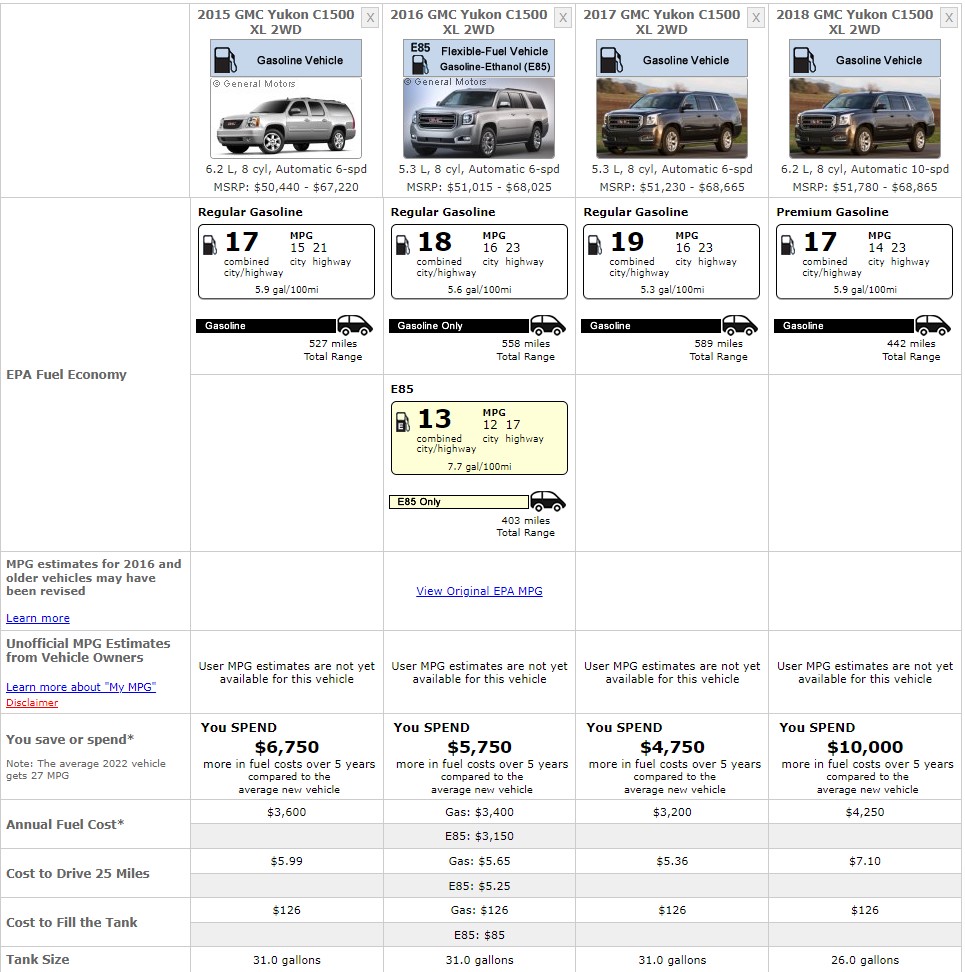Image resolution: width=965 pixels, height=972 pixels.
Task: Click the You save or spend* label
Action: pyautogui.click(x=69, y=740)
